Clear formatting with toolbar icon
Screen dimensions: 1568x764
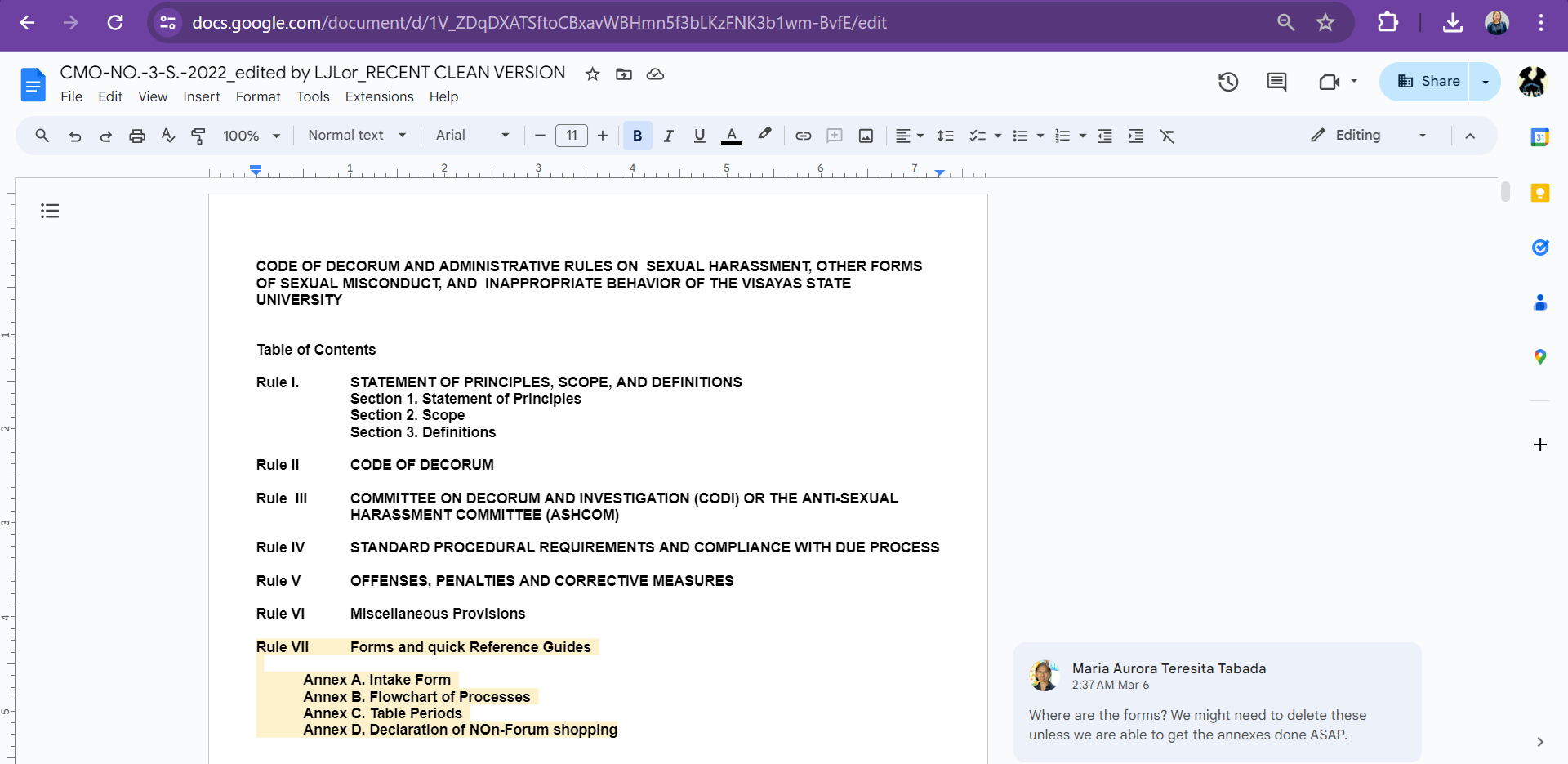point(1167,136)
